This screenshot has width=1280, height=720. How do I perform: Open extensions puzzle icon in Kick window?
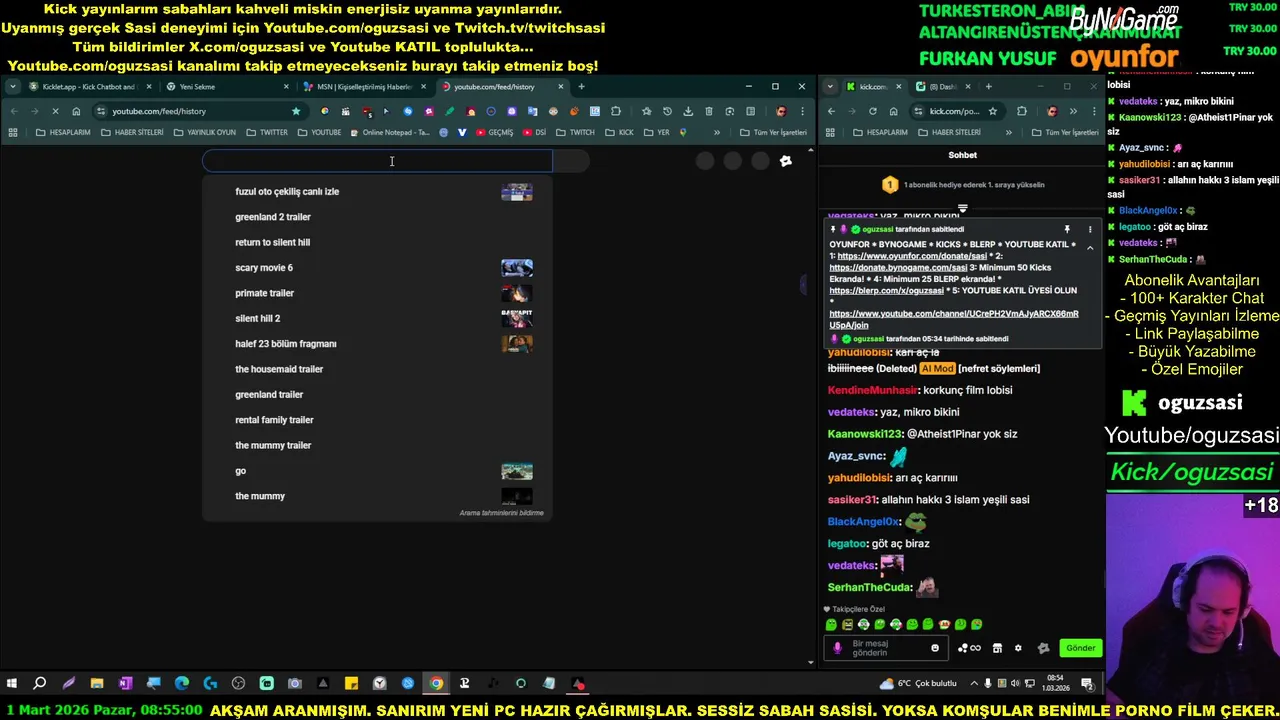(x=1021, y=111)
